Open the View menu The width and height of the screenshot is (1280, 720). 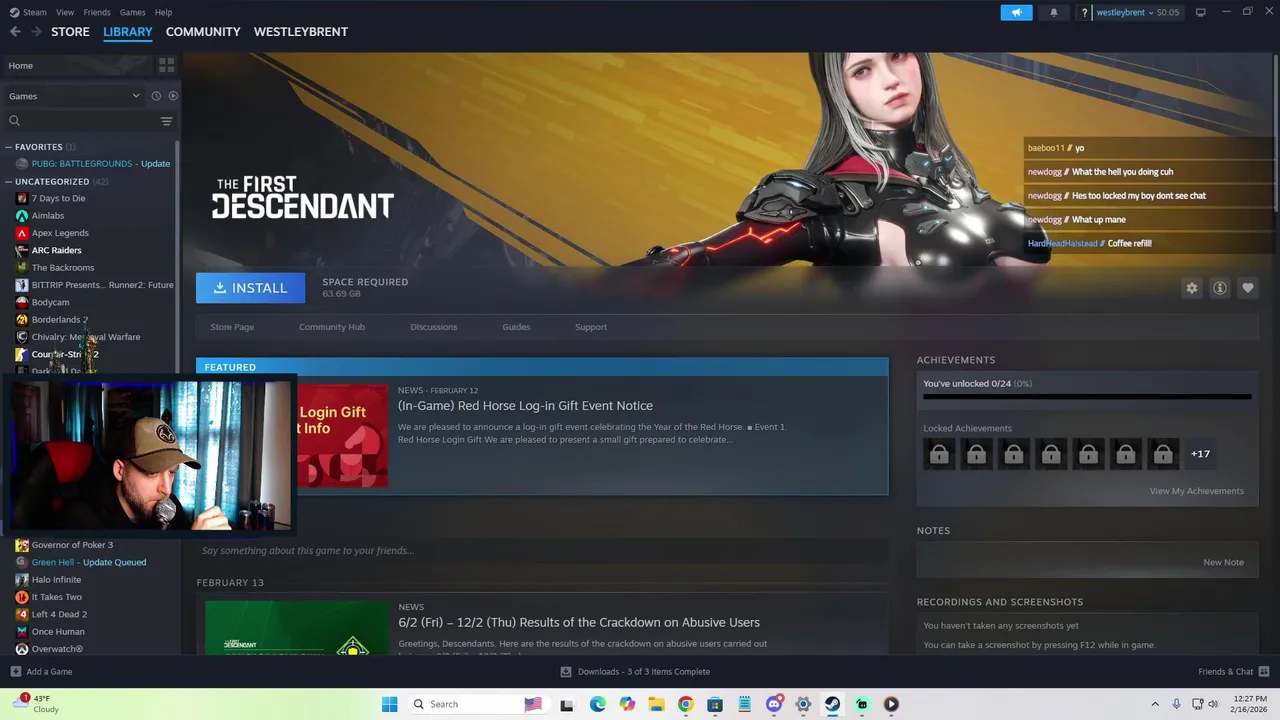click(x=65, y=12)
